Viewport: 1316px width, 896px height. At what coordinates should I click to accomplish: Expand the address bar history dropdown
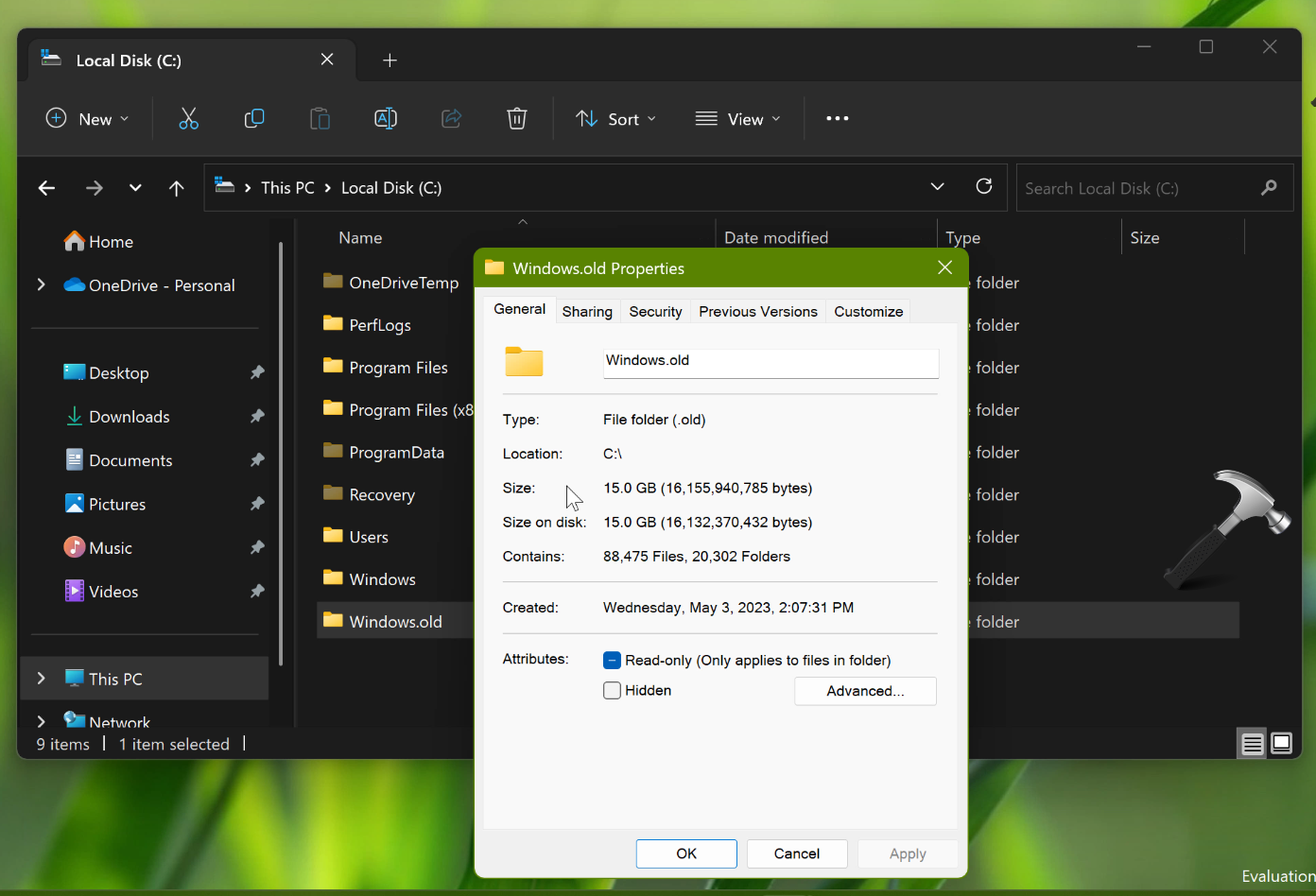[x=937, y=186]
